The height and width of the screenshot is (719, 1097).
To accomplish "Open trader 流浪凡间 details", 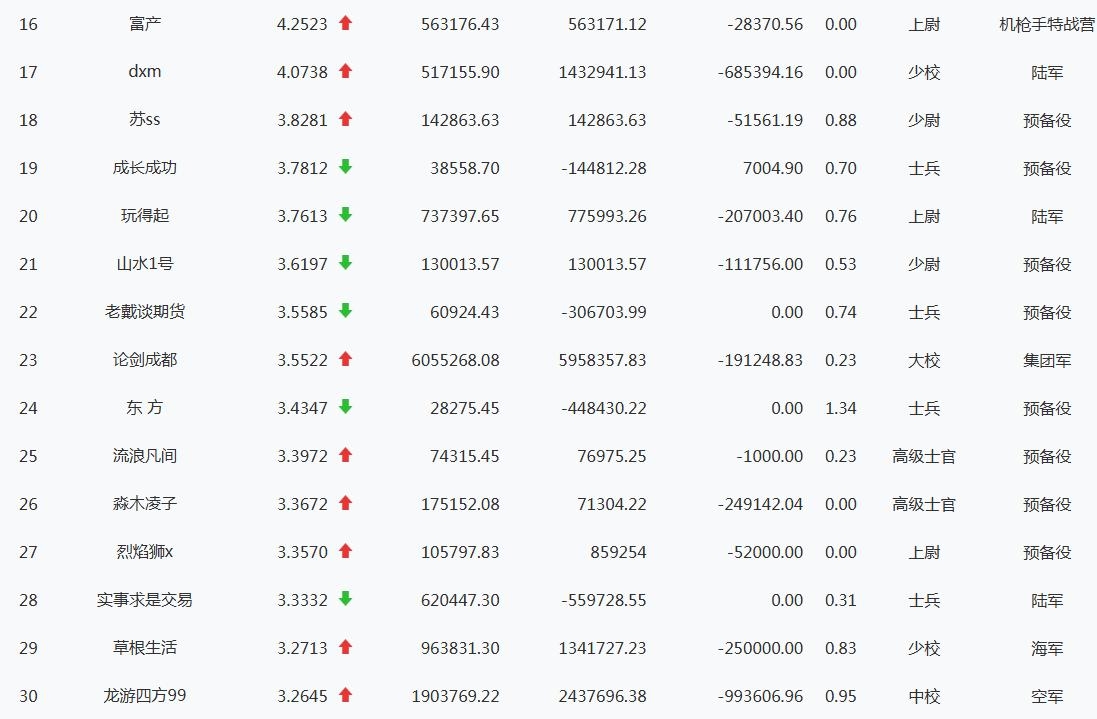I will pyautogui.click(x=145, y=456).
